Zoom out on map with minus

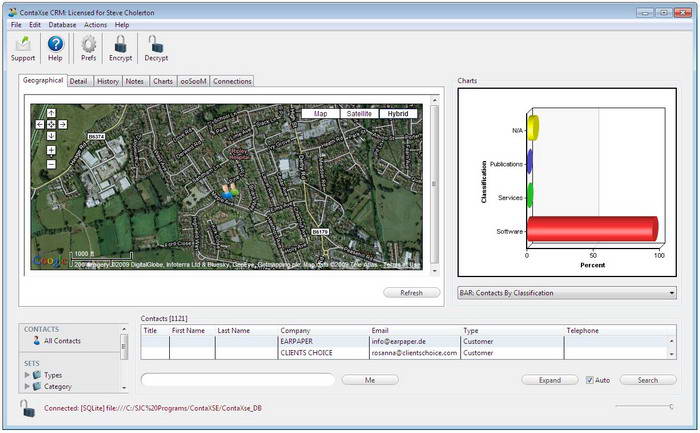tap(51, 165)
